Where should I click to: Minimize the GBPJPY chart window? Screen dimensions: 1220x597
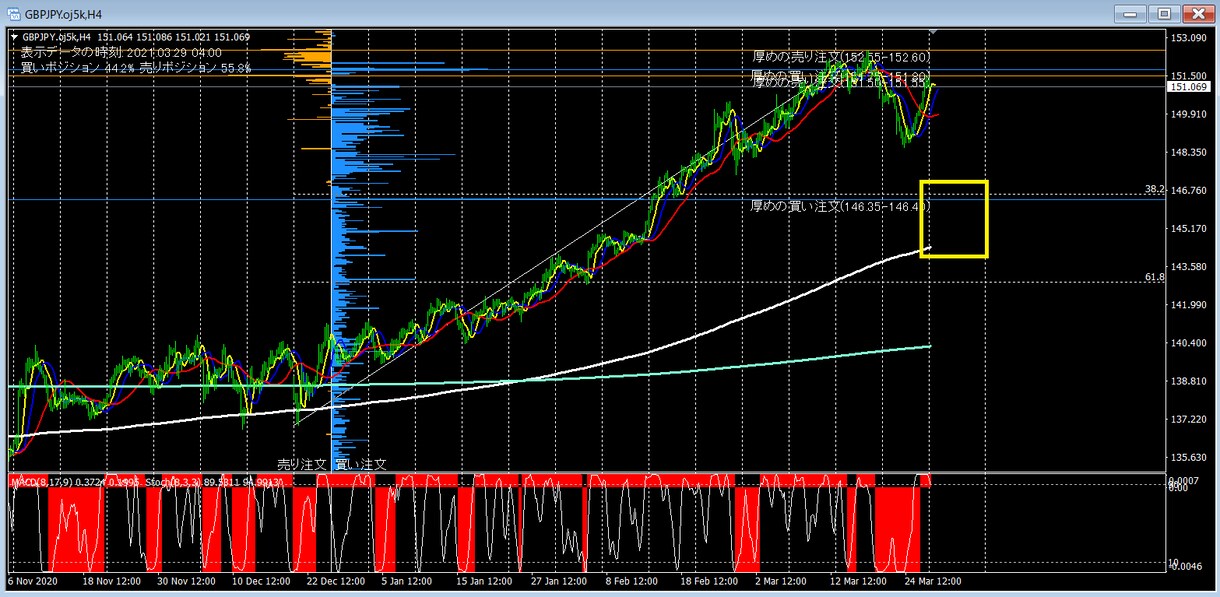point(1132,14)
